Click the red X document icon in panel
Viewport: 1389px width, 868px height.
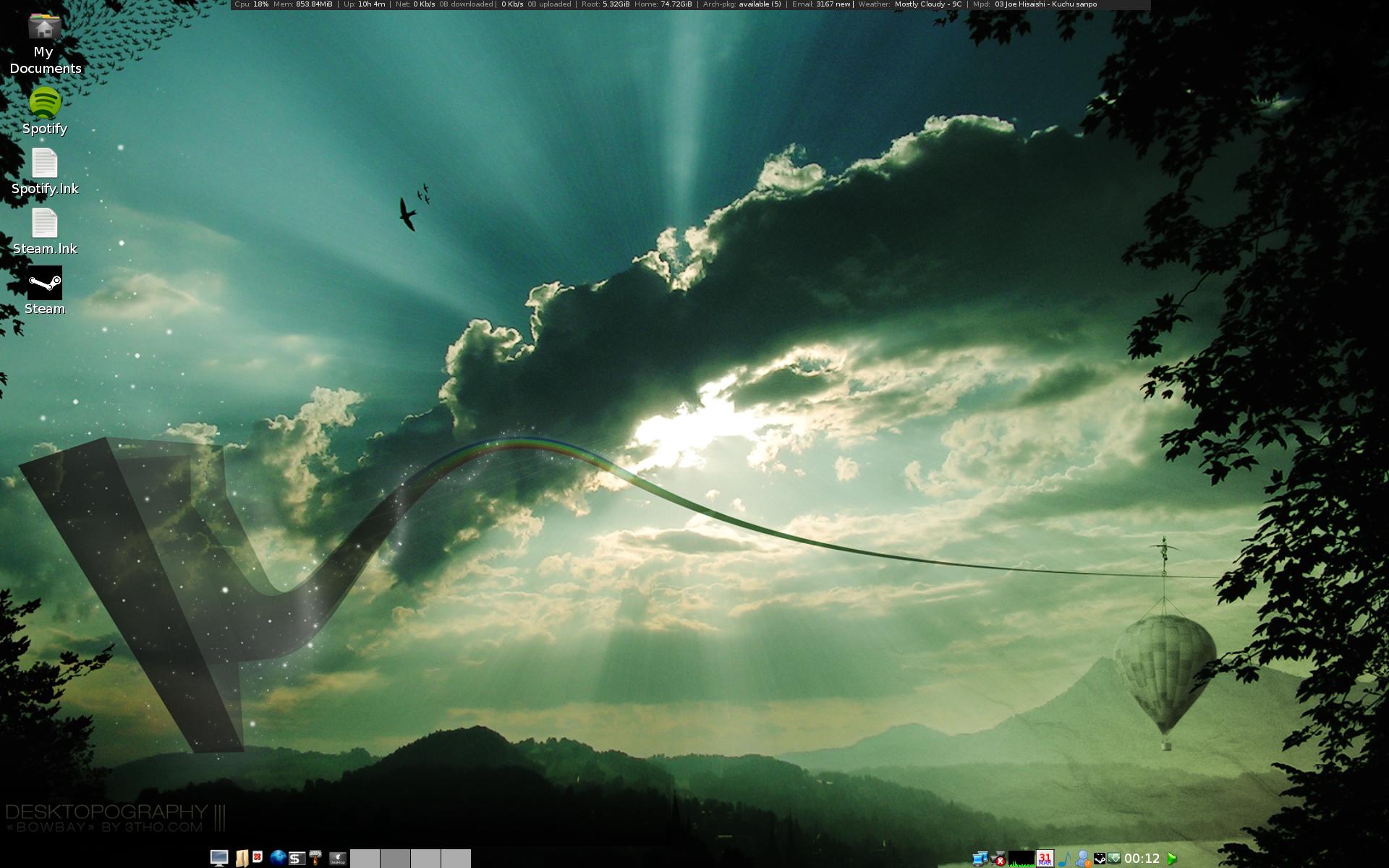coord(258,857)
